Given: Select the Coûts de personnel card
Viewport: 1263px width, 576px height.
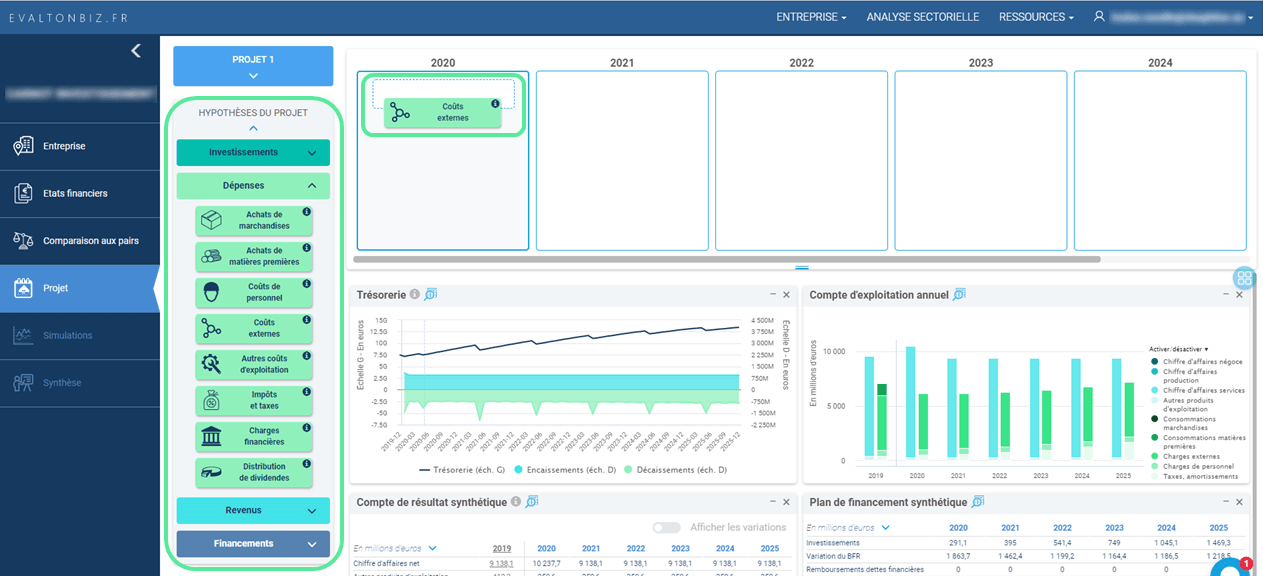Looking at the screenshot, I should [x=254, y=293].
